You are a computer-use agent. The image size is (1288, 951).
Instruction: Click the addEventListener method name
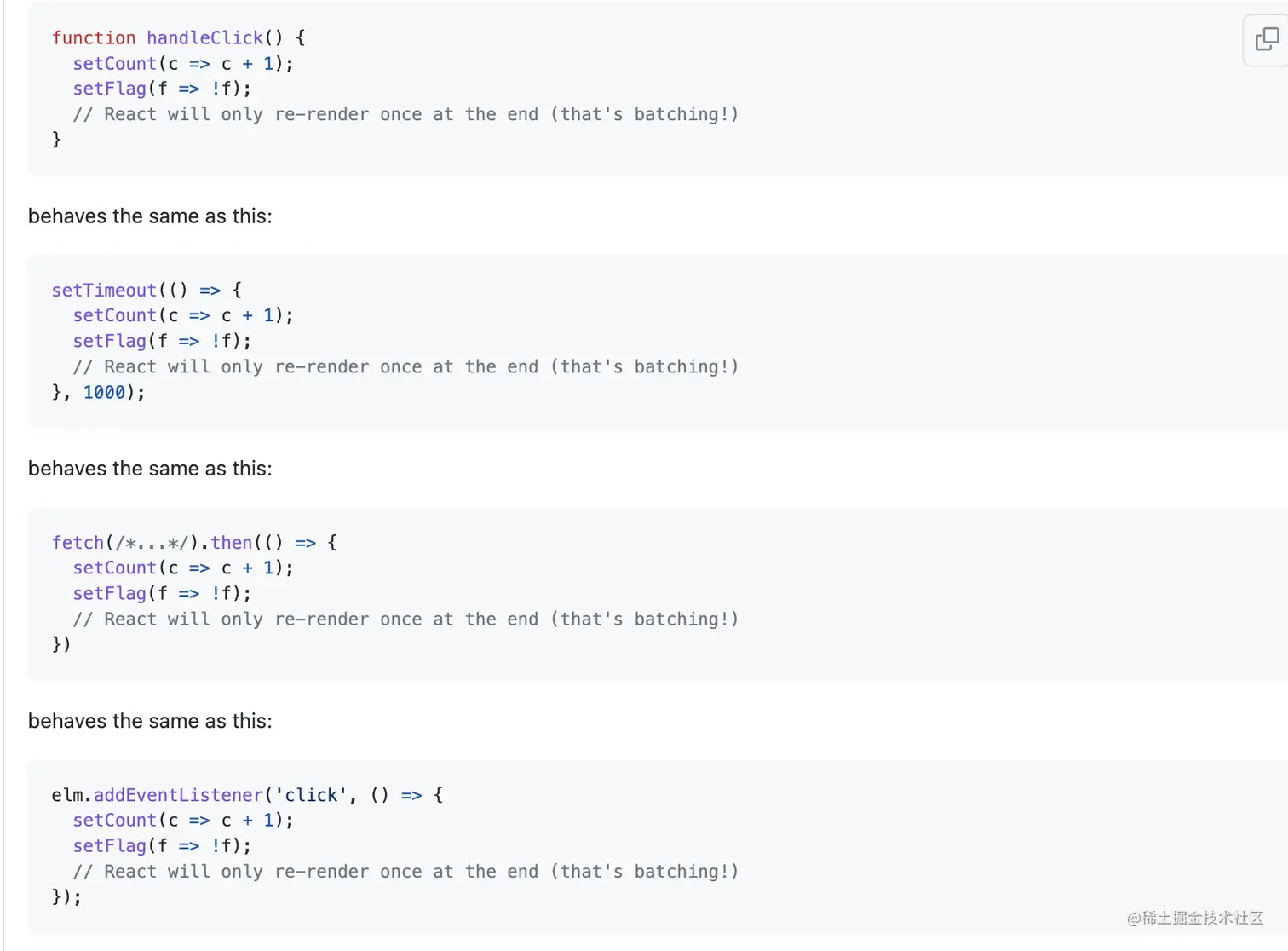pyautogui.click(x=178, y=795)
